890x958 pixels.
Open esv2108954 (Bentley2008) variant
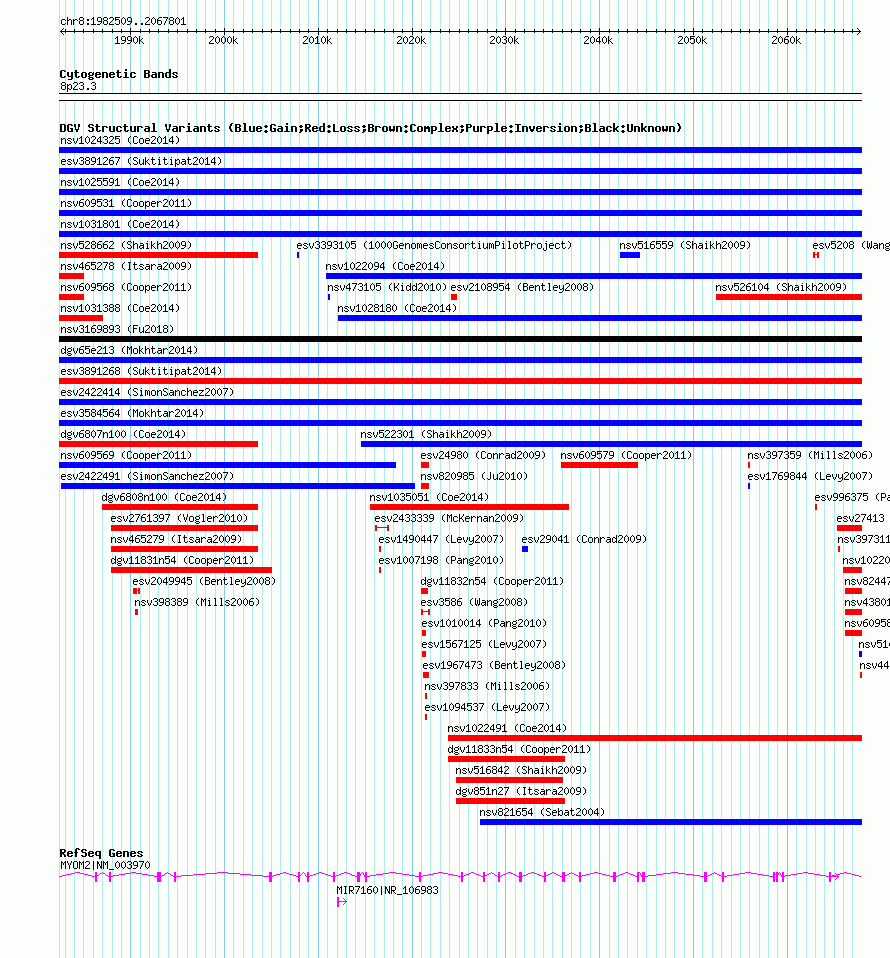(522, 287)
